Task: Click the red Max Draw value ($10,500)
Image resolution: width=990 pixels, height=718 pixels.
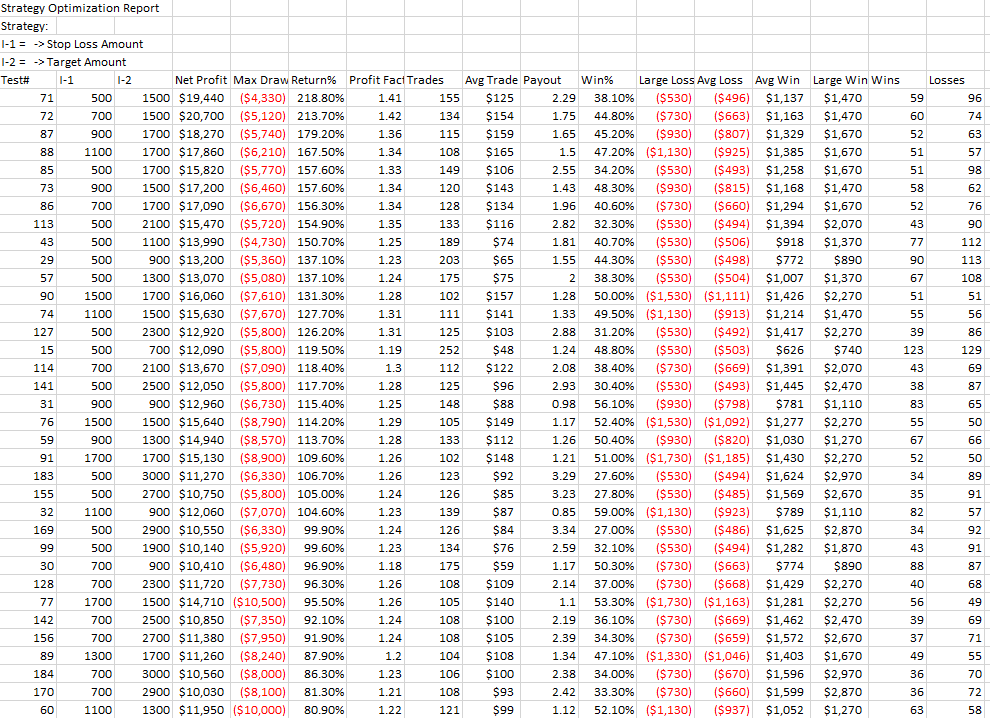Action: pos(260,602)
